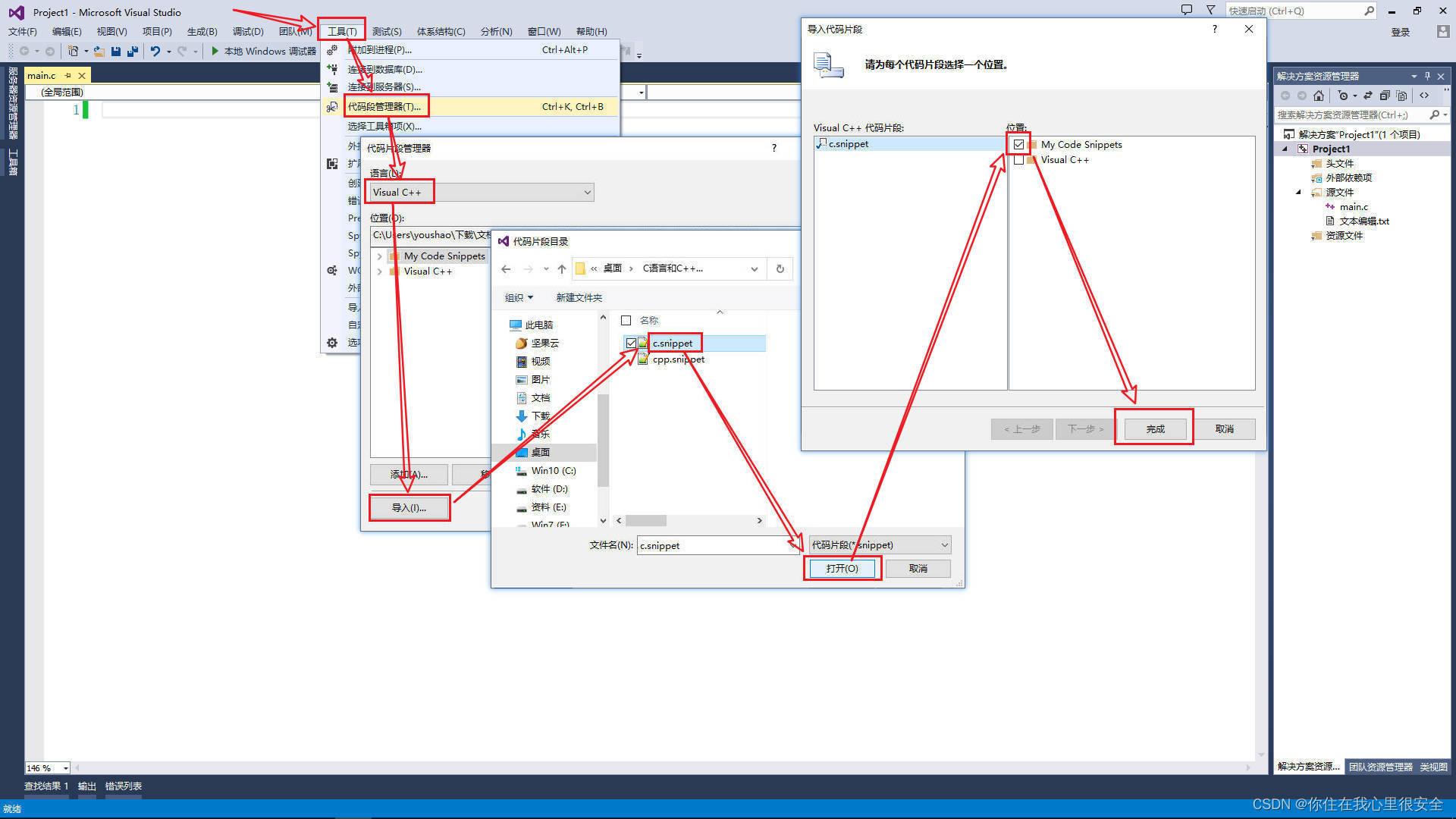
Task: Click the Sync with Active Document icon in Solution Explorer
Action: coord(1368,96)
